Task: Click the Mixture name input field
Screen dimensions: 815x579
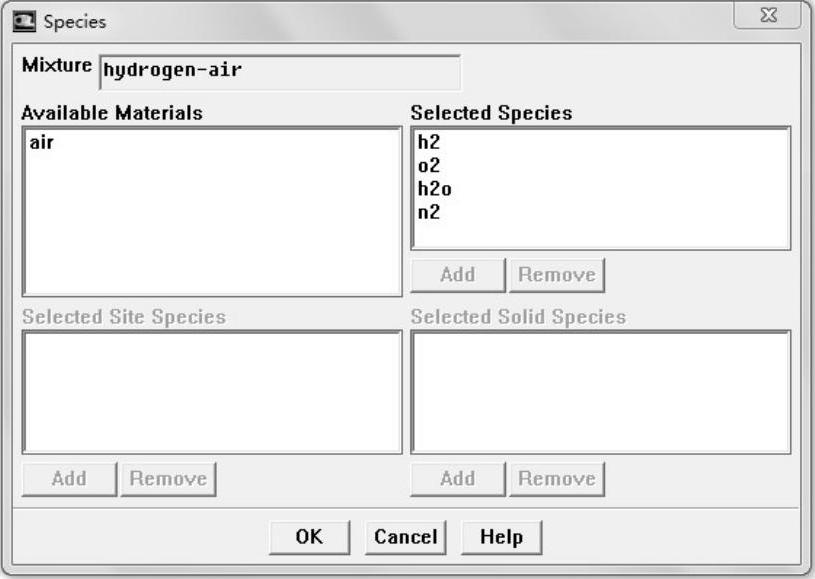Action: pos(279,72)
